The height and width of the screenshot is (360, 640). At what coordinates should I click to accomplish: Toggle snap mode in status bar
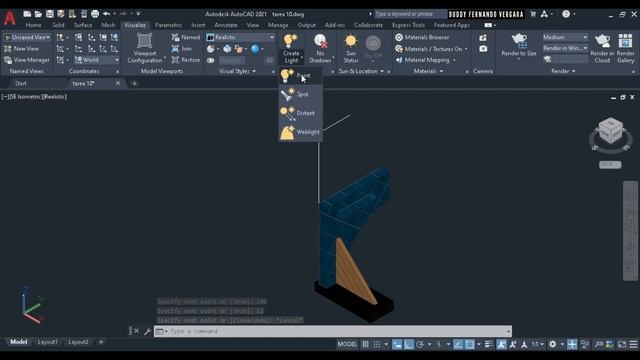point(377,344)
